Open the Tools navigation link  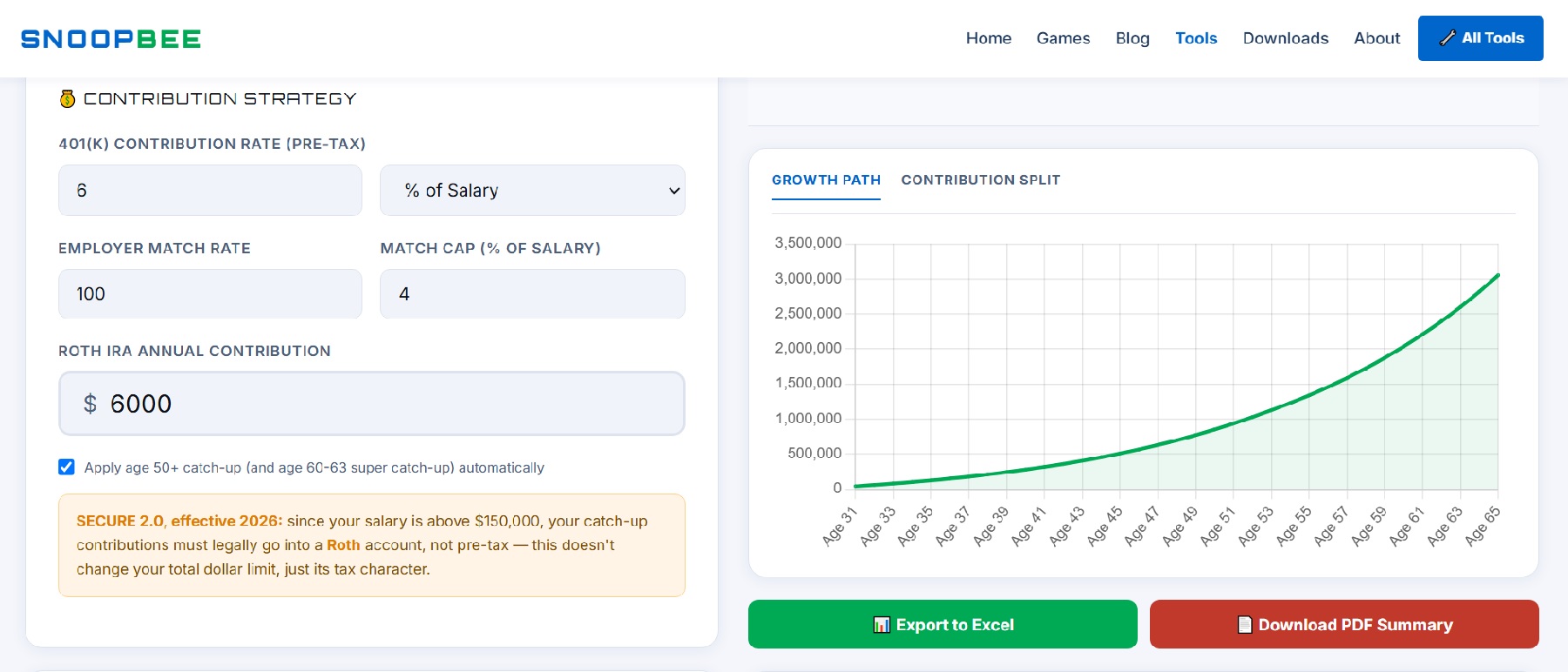click(1196, 38)
